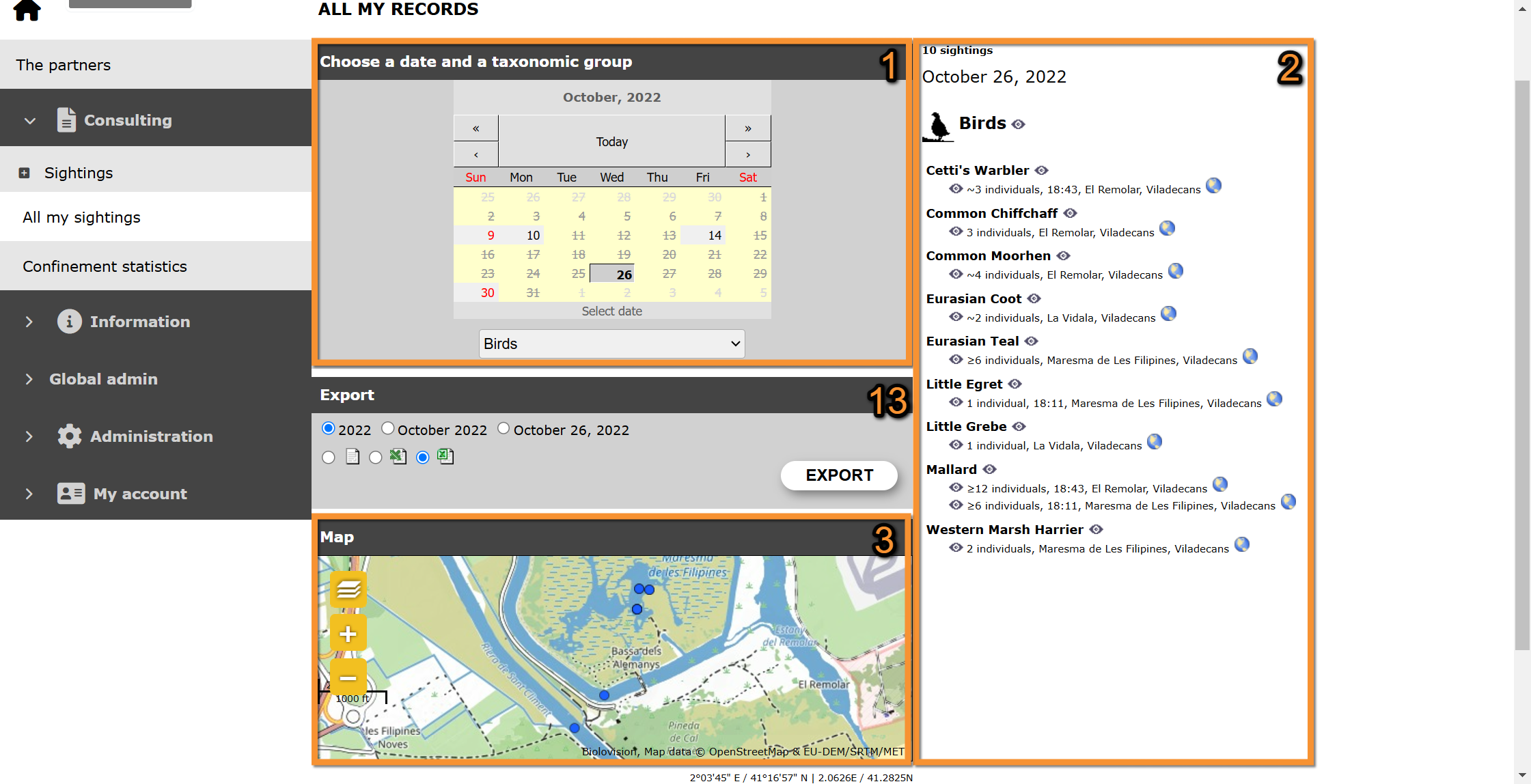This screenshot has width=1531, height=784.
Task: Open Confinement statistics menu item
Action: 105,266
